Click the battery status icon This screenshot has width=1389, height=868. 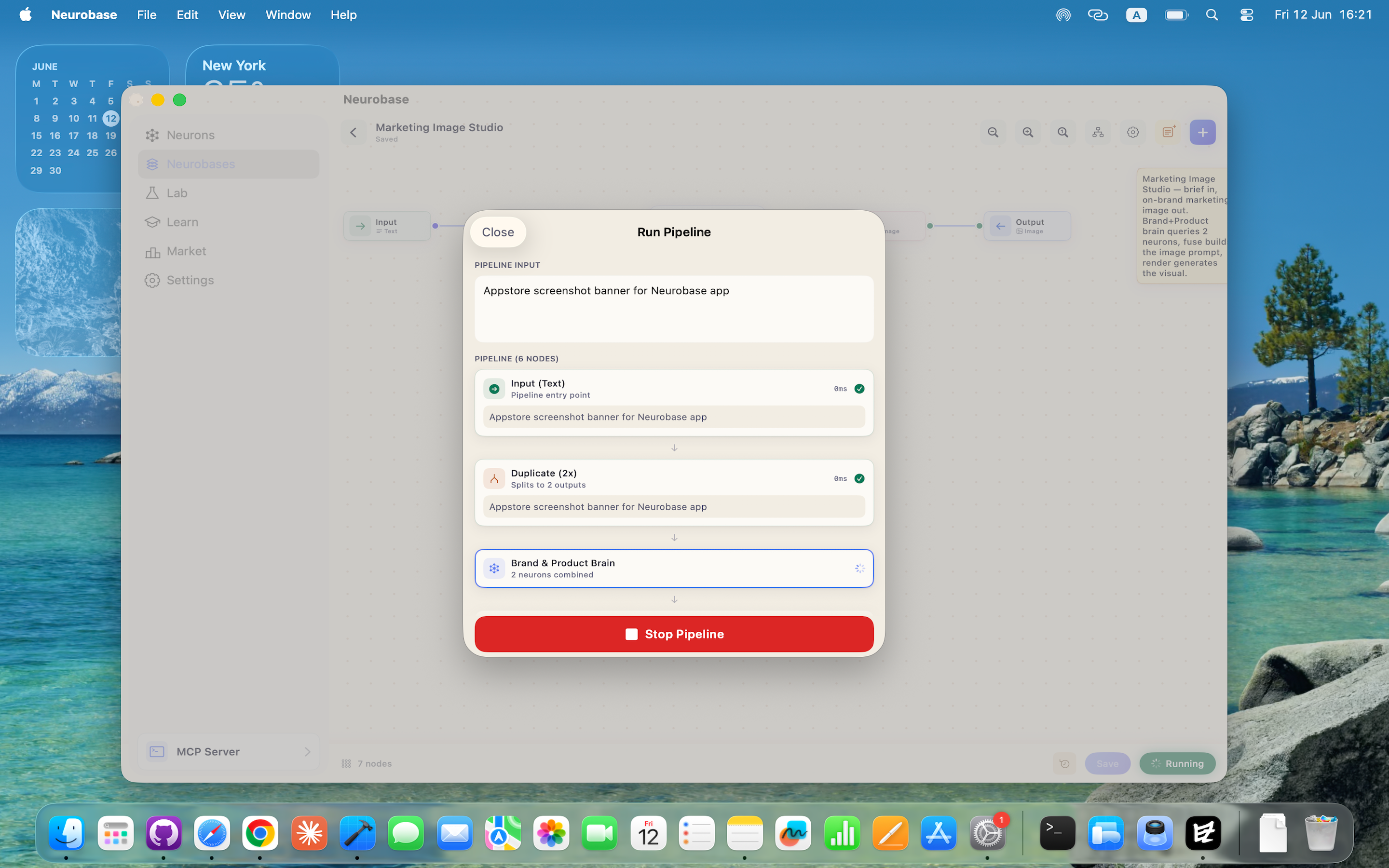coord(1176,15)
